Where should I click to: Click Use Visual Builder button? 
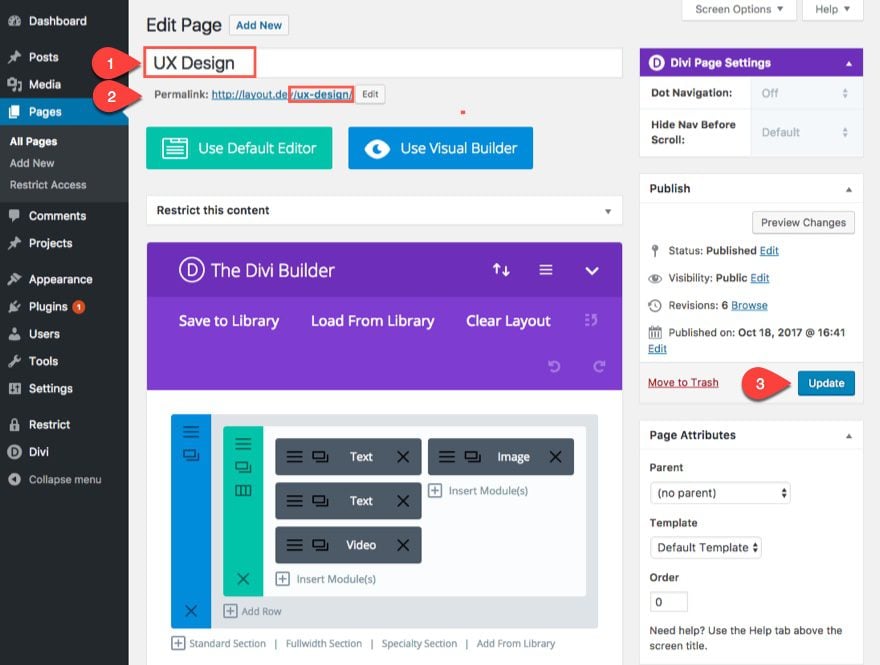[x=440, y=148]
